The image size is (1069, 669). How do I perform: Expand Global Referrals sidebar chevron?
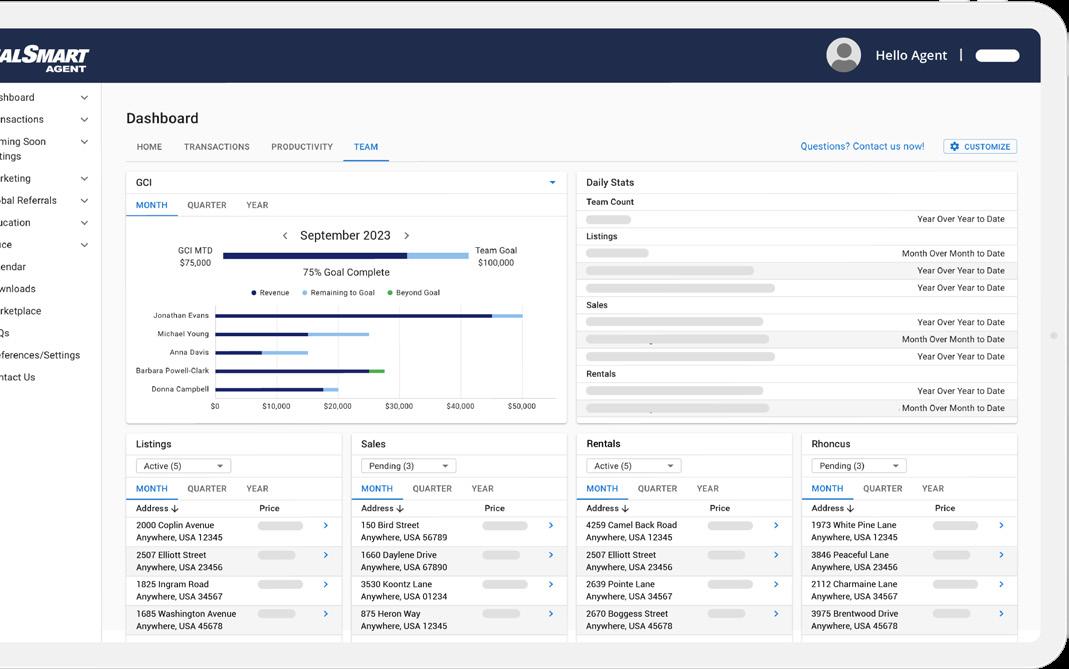click(85, 201)
